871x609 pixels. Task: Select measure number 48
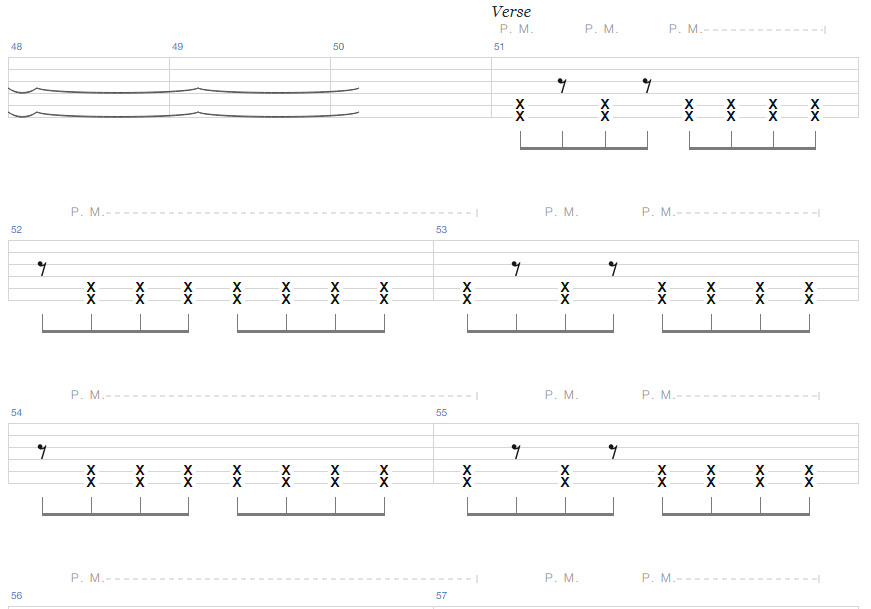(15, 47)
